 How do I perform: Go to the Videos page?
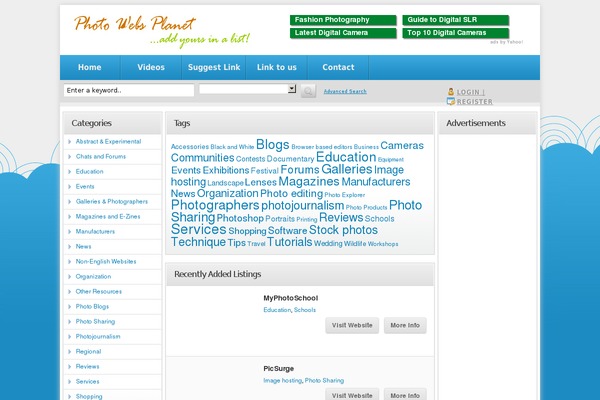(151, 67)
